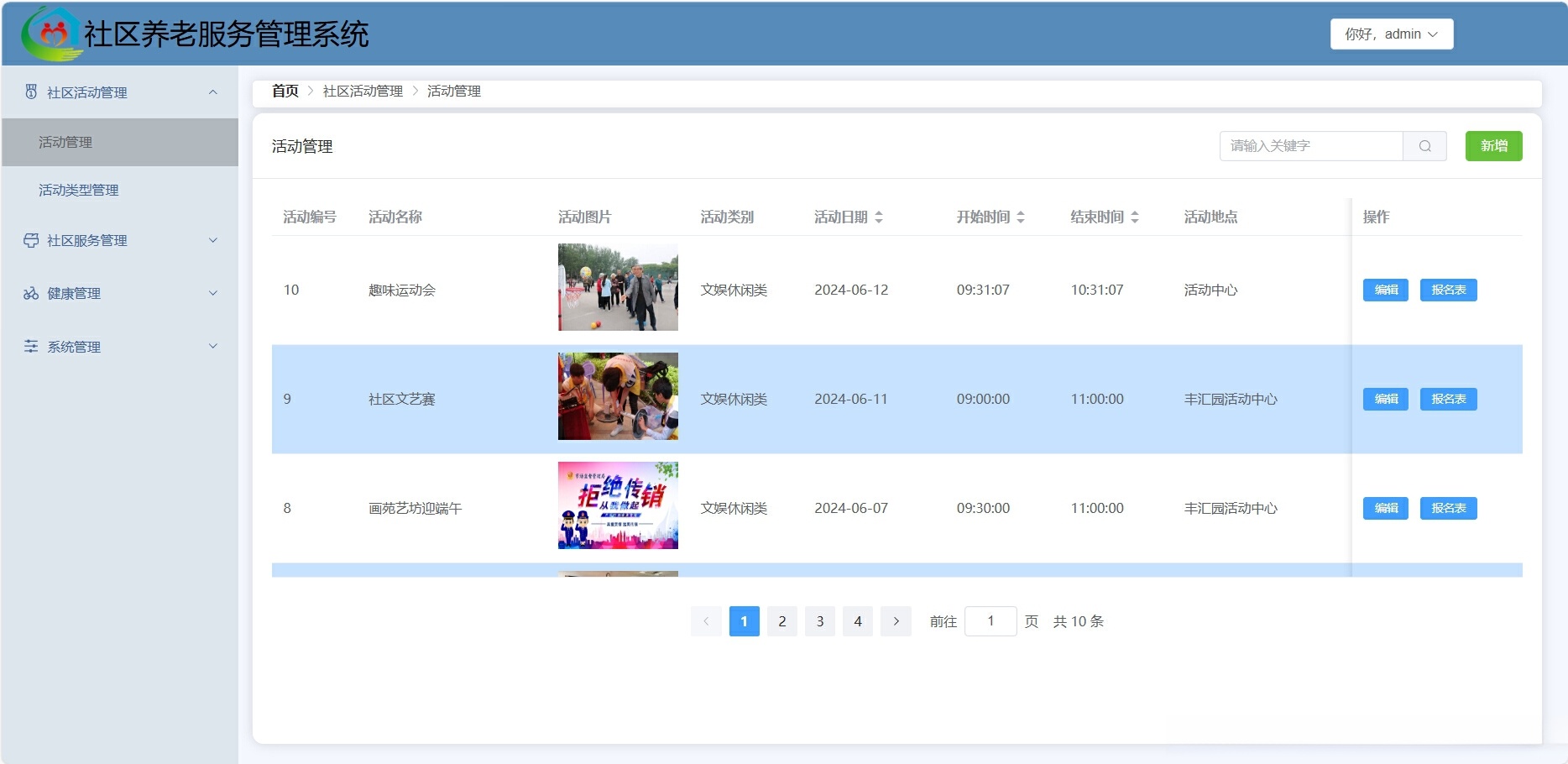Screen dimensions: 1568x764
Task: Select 活动管理 sidebar menu item
Action: tap(65, 142)
